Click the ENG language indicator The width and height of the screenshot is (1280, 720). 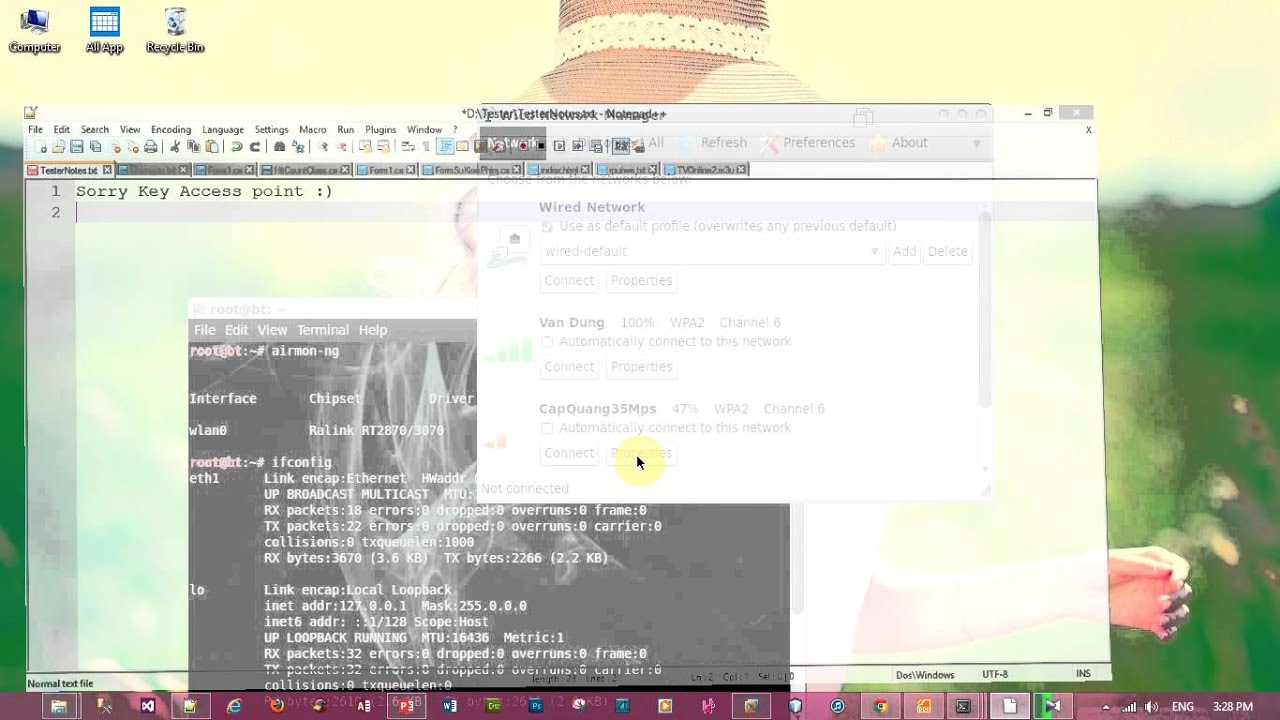(x=1182, y=706)
